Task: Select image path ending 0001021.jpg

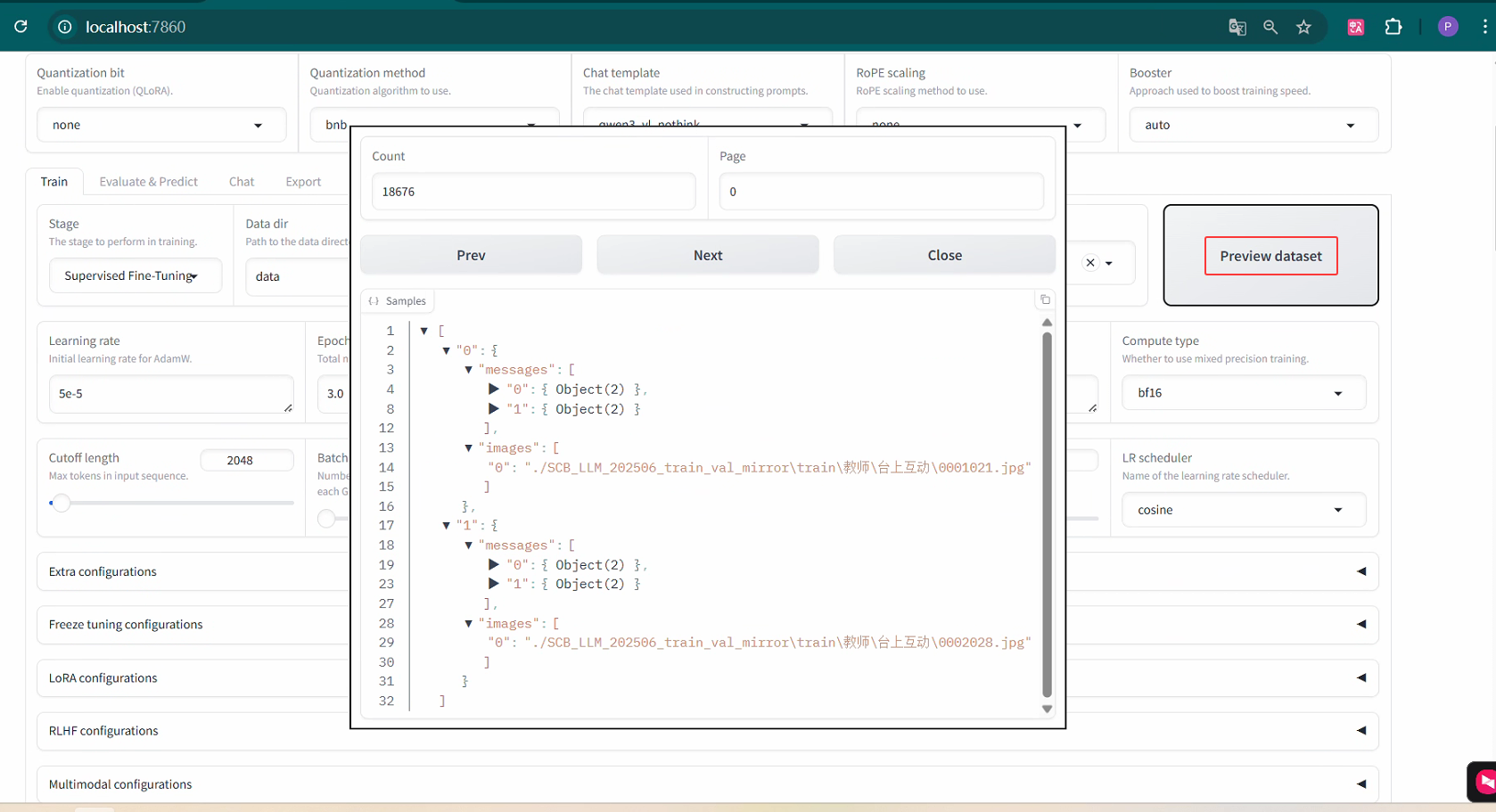Action: coord(777,467)
